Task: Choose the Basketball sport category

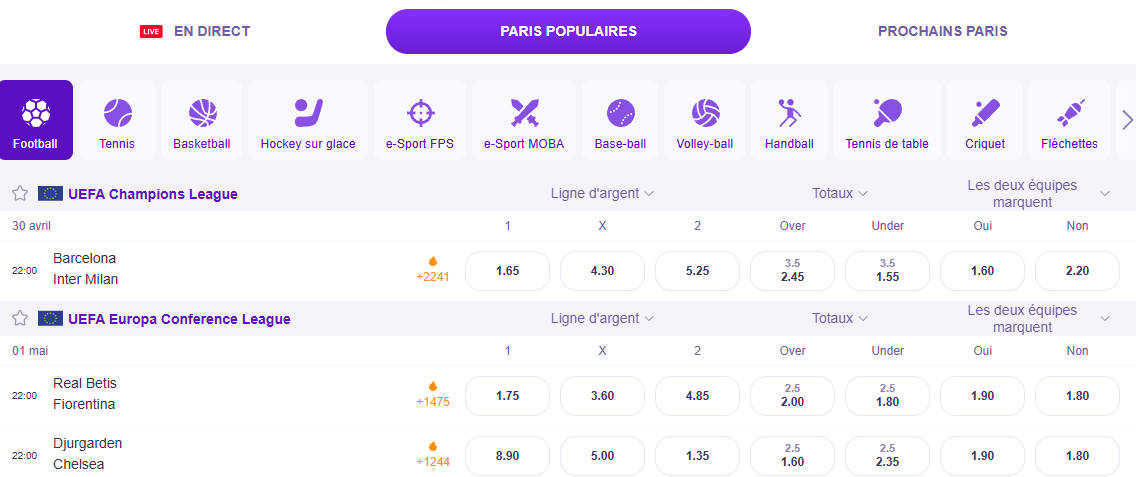Action: tap(202, 120)
